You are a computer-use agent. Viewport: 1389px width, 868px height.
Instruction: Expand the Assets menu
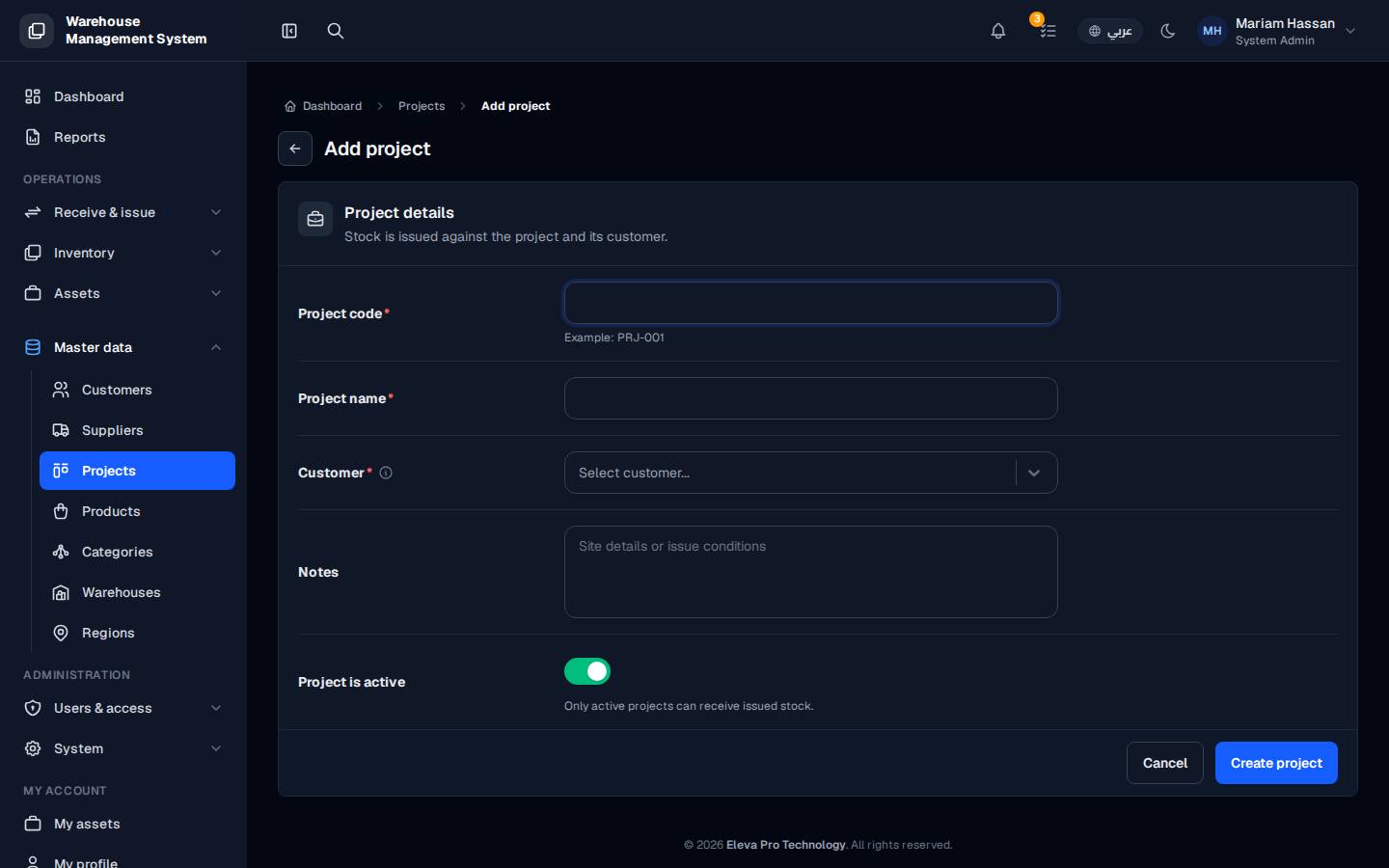[123, 293]
